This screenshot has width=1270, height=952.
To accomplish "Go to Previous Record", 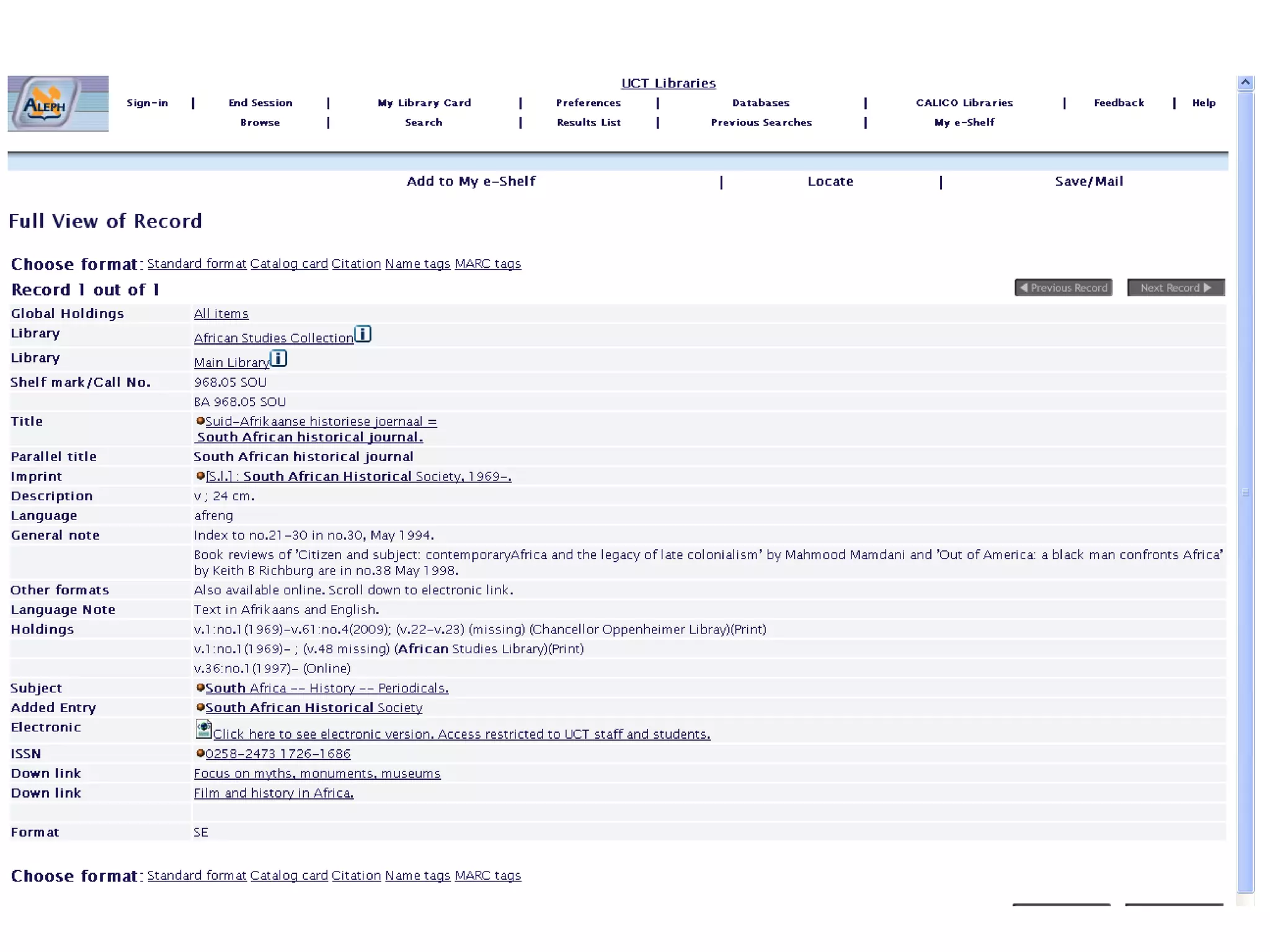I will (x=1063, y=288).
